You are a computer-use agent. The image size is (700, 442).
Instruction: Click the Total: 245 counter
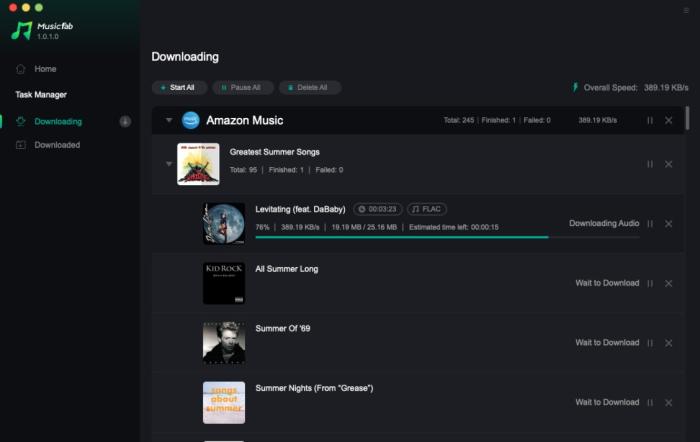(458, 120)
